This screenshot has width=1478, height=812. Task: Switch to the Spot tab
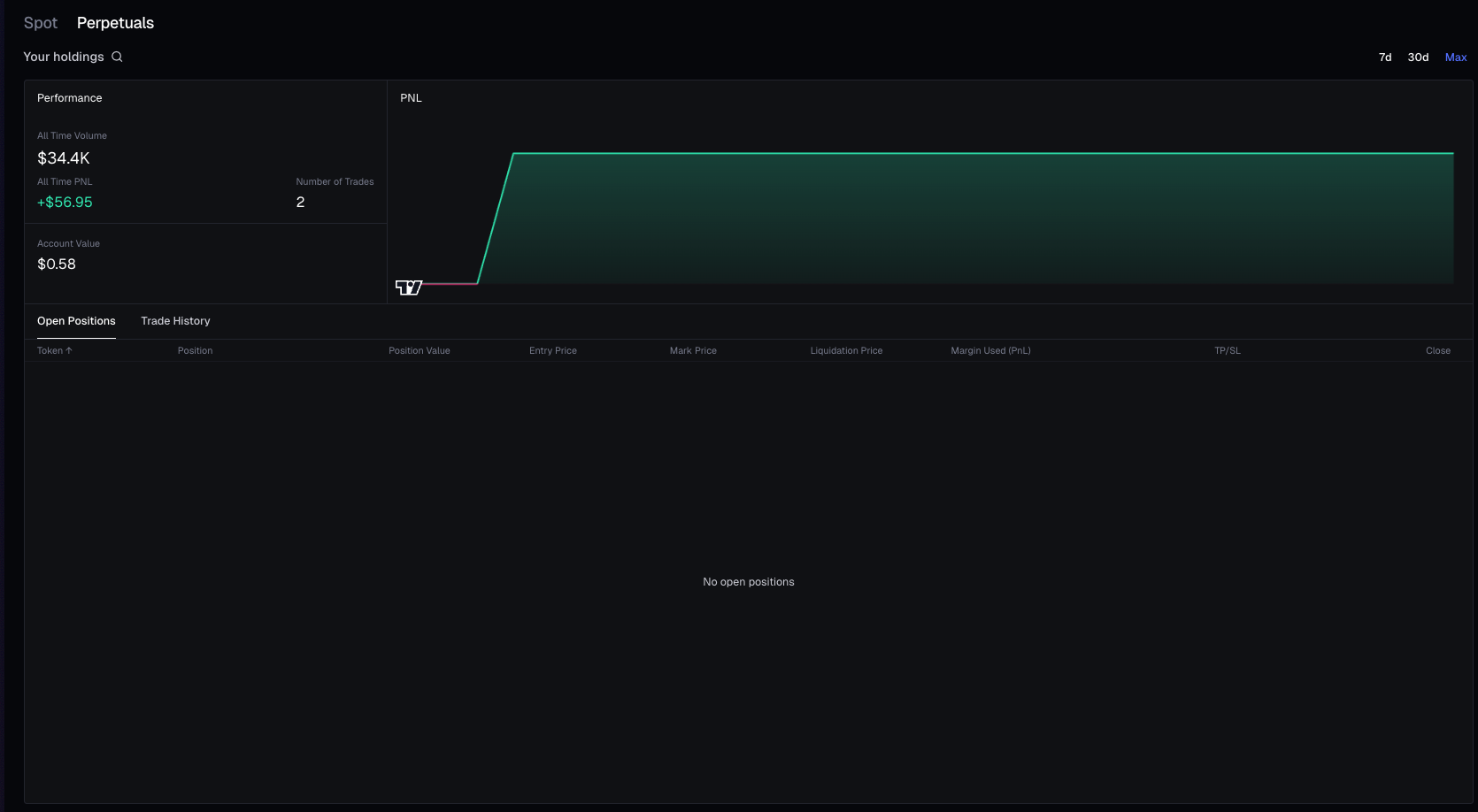[41, 23]
